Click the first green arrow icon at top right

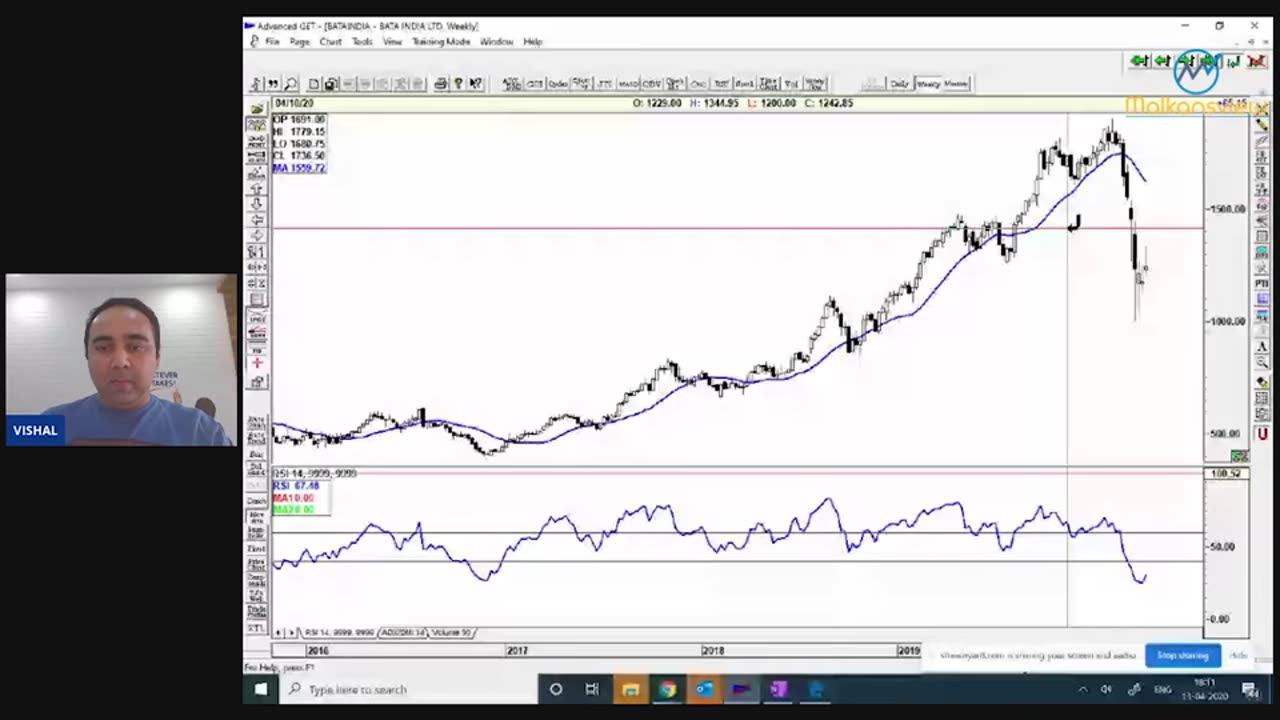[x=1139, y=62]
